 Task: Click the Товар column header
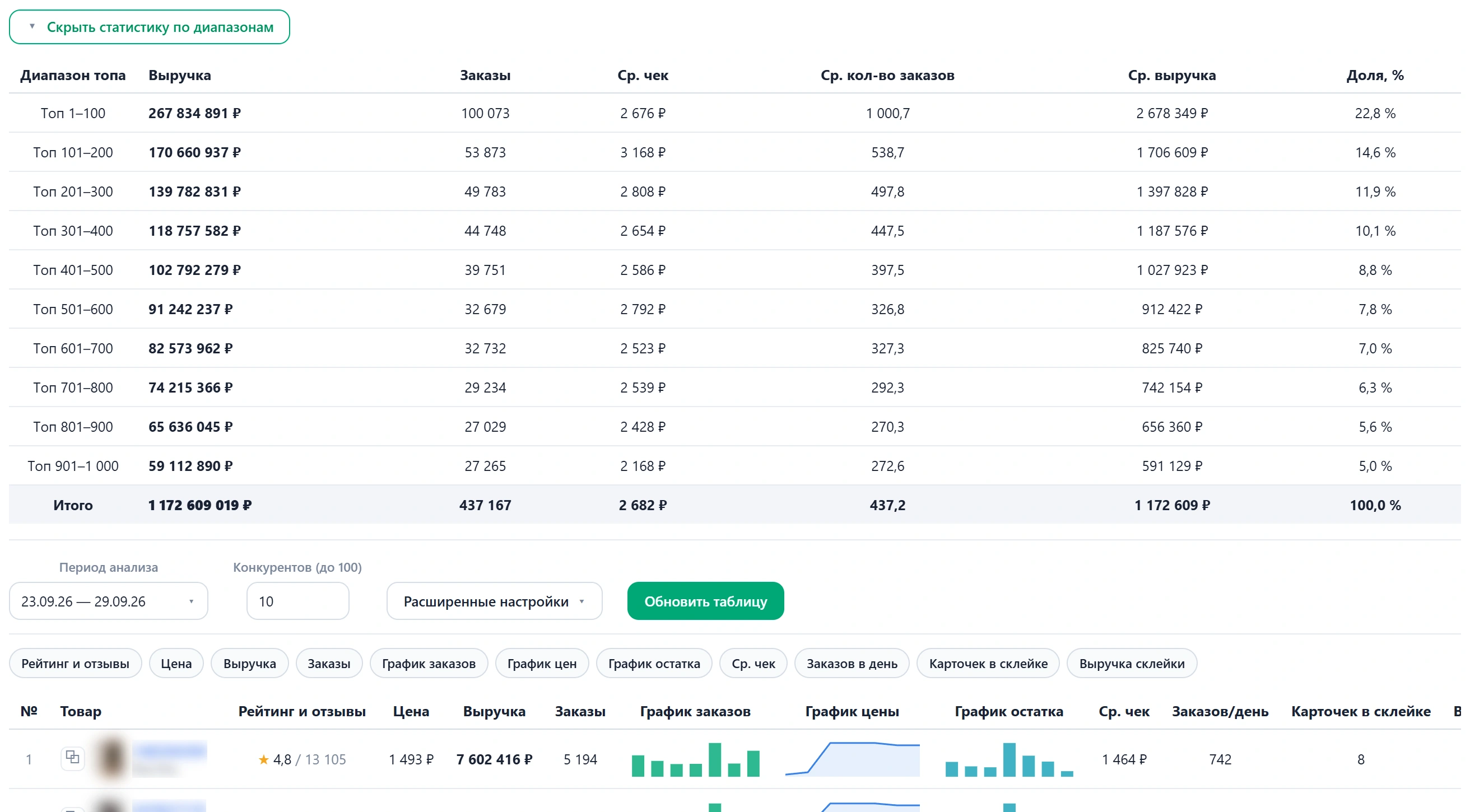click(x=81, y=711)
